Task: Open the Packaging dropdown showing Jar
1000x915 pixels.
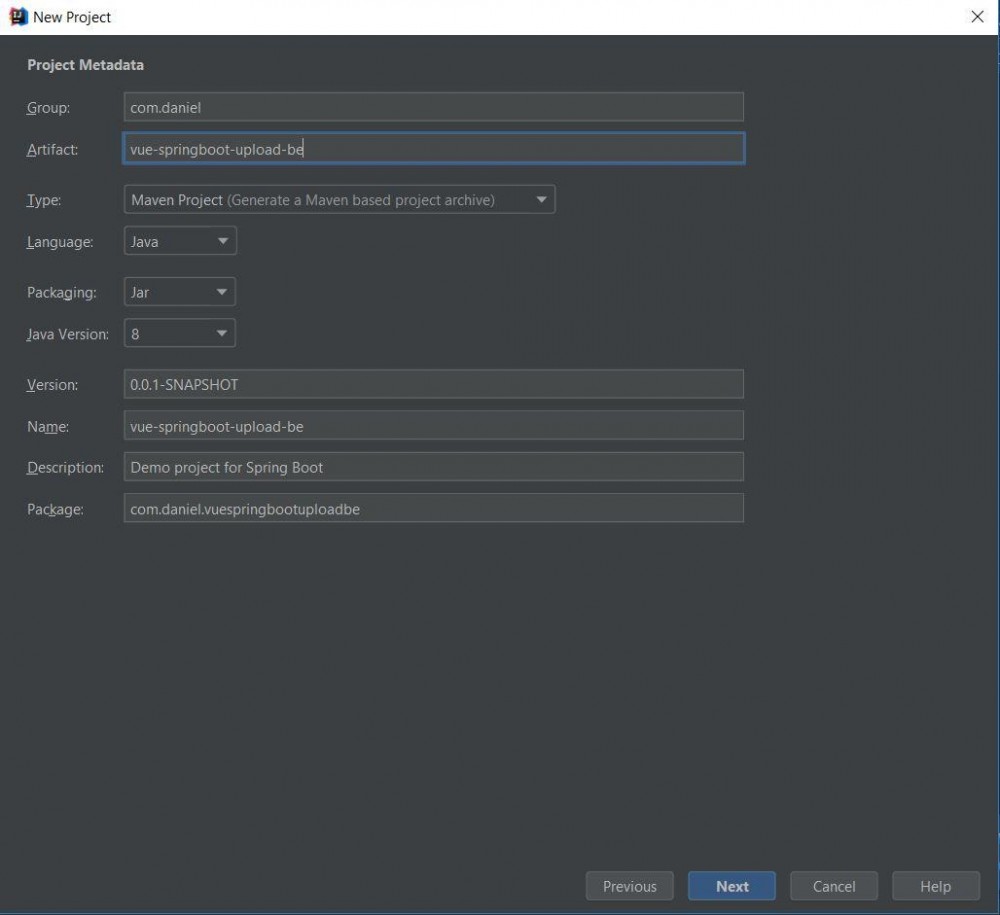Action: pyautogui.click(x=178, y=291)
